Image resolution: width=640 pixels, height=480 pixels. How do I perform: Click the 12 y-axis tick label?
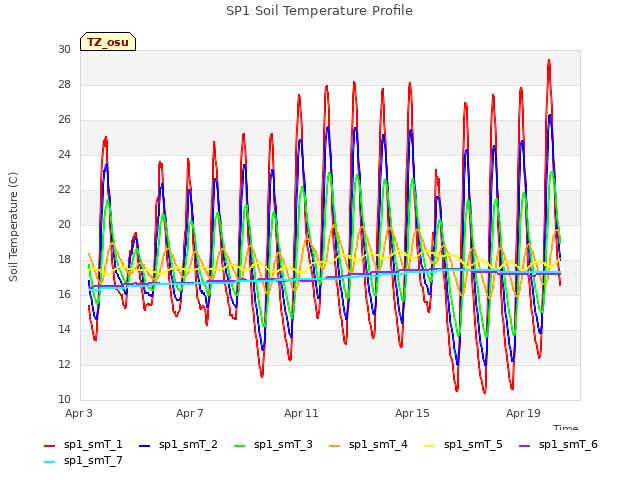pyautogui.click(x=64, y=364)
